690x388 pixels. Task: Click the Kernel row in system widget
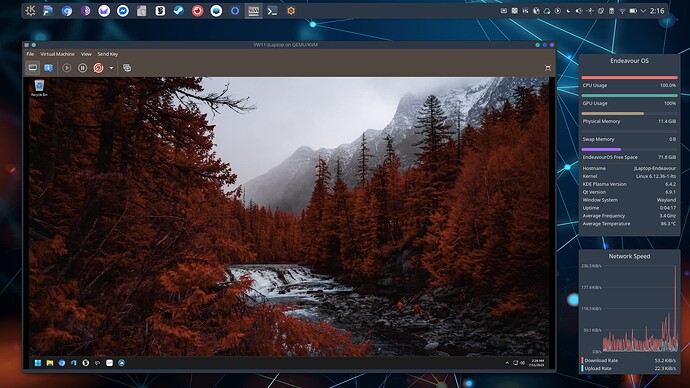[629, 176]
